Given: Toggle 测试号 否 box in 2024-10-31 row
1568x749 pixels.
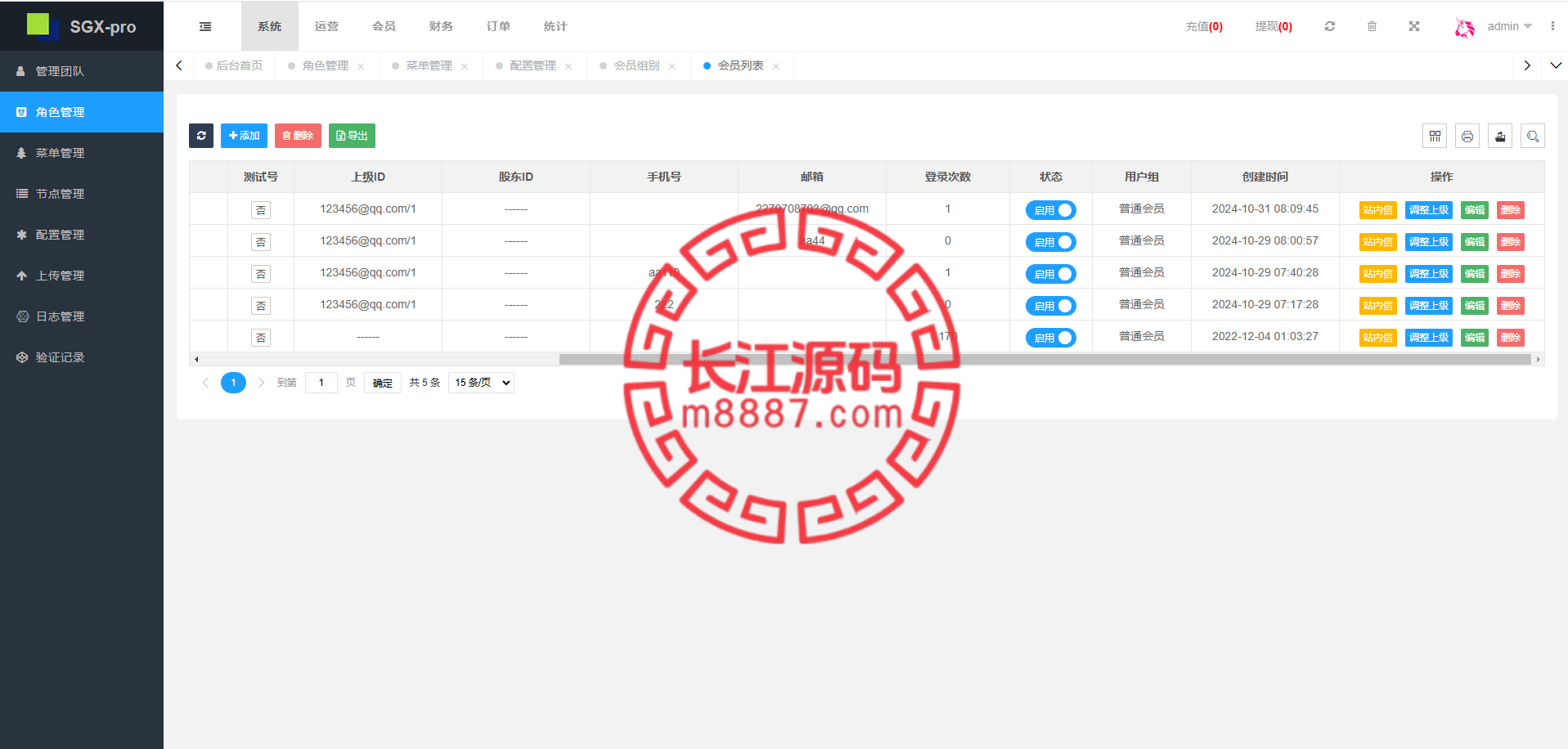Looking at the screenshot, I should (261, 210).
